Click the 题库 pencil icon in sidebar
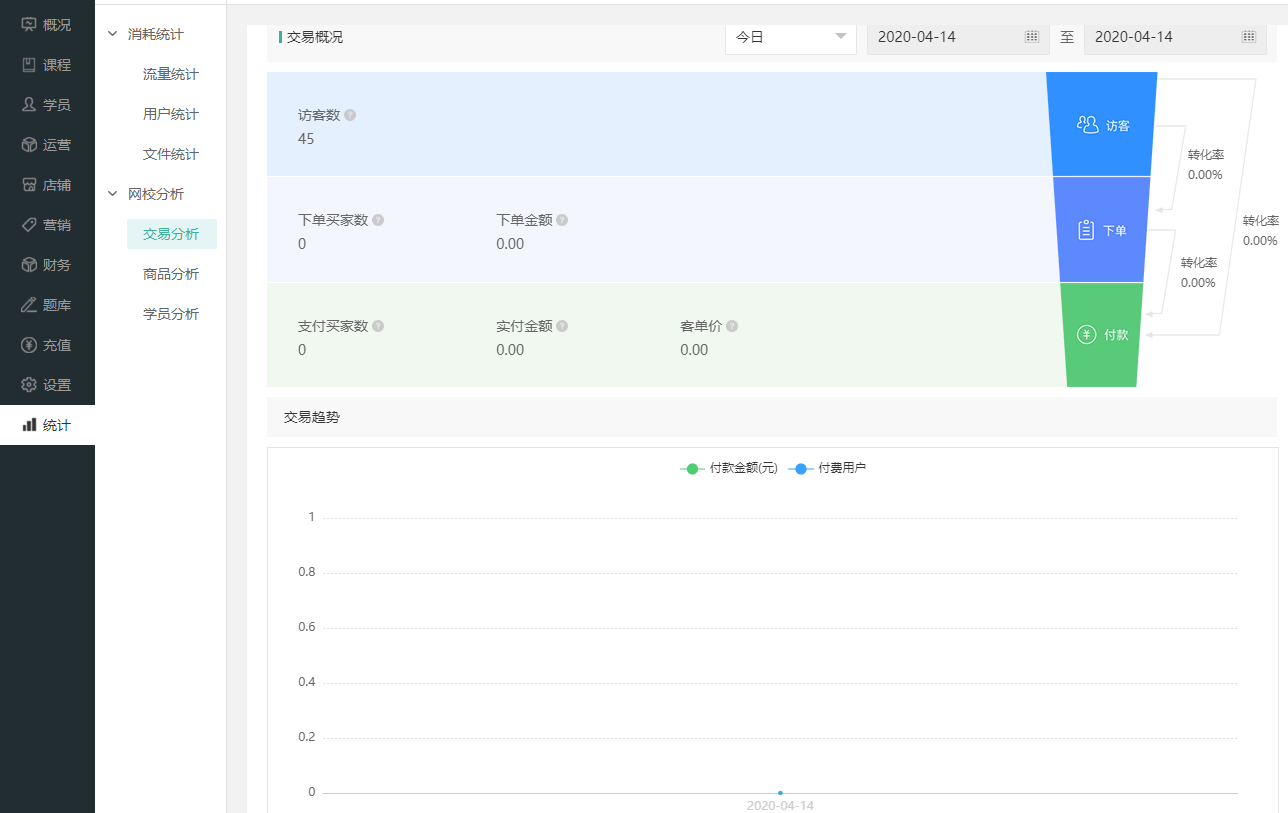 pyautogui.click(x=29, y=305)
